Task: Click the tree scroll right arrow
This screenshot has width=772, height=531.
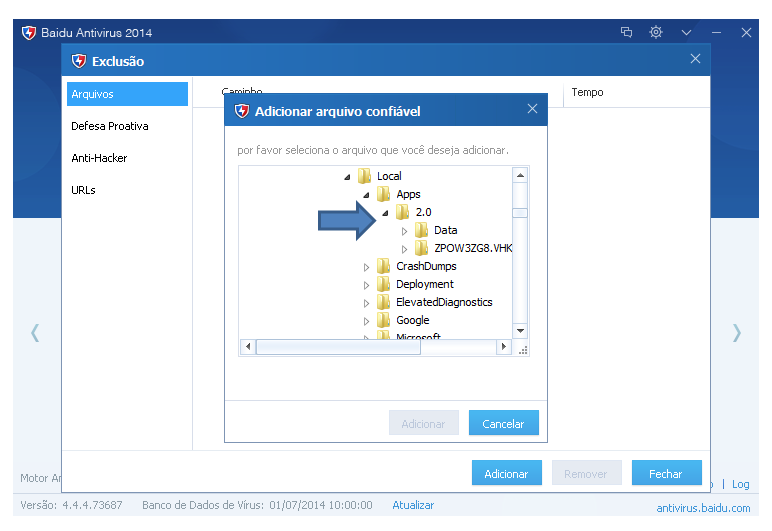Action: [x=503, y=346]
